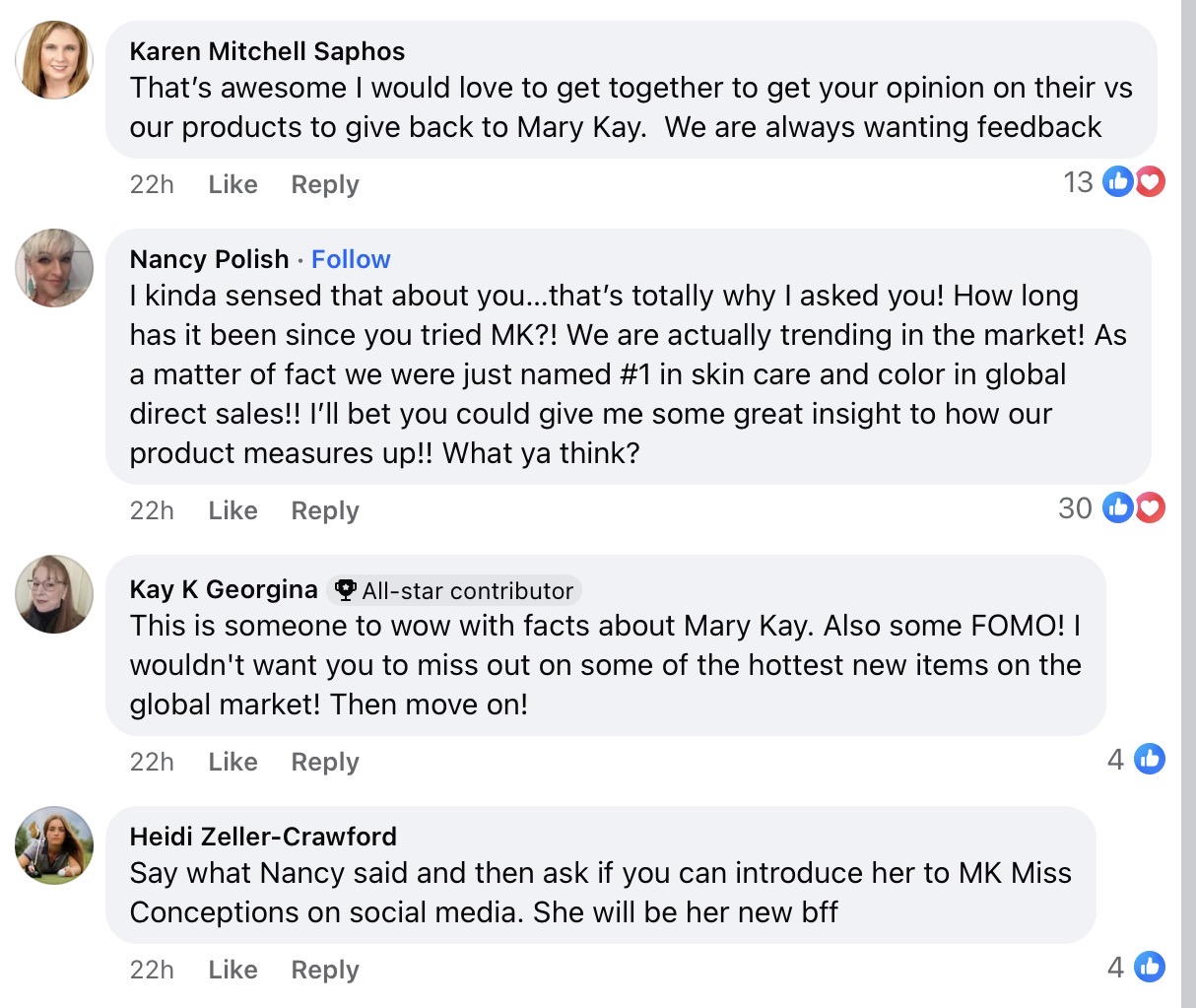
Task: Click like reaction icon on Heidi's comment
Action: point(1149,967)
